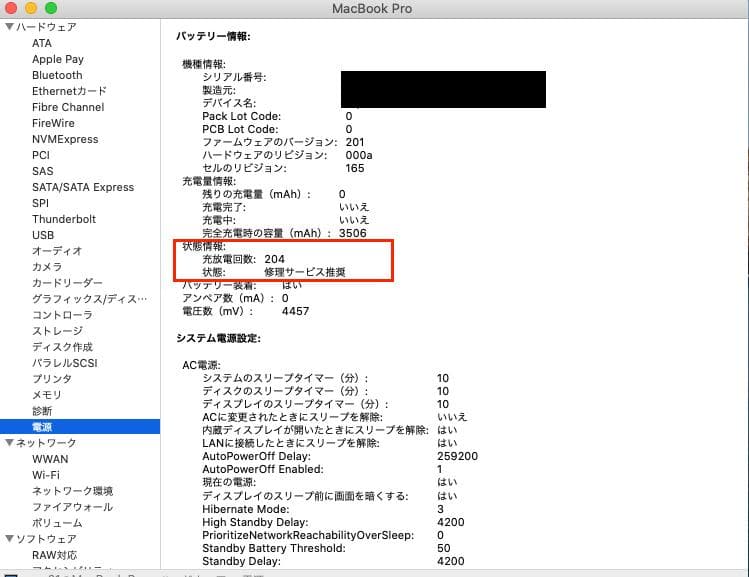Viewport: 749px width, 577px height.
Task: Click the High Standby Delay label
Action: pos(255,522)
